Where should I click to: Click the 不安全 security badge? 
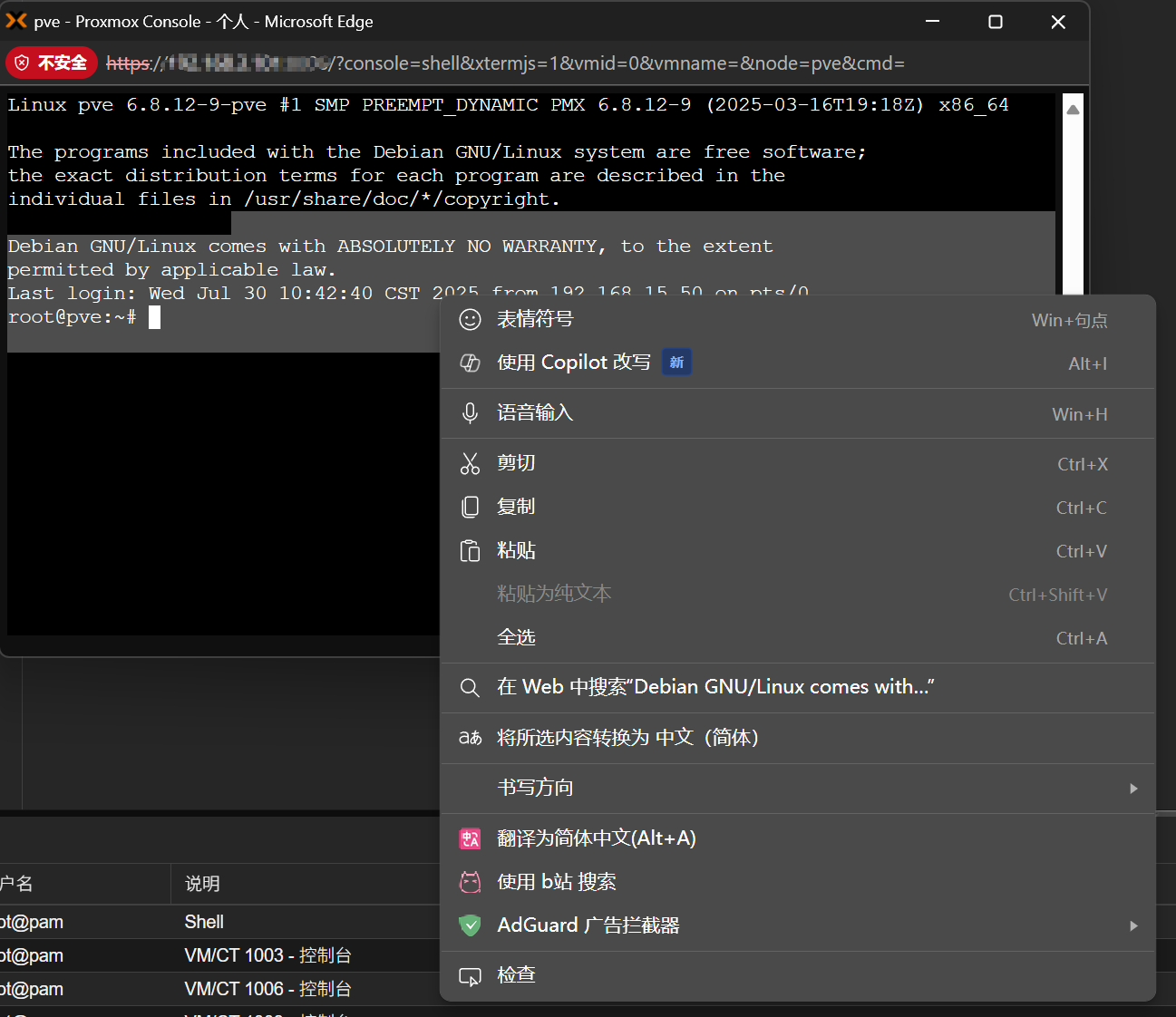pyautogui.click(x=51, y=63)
